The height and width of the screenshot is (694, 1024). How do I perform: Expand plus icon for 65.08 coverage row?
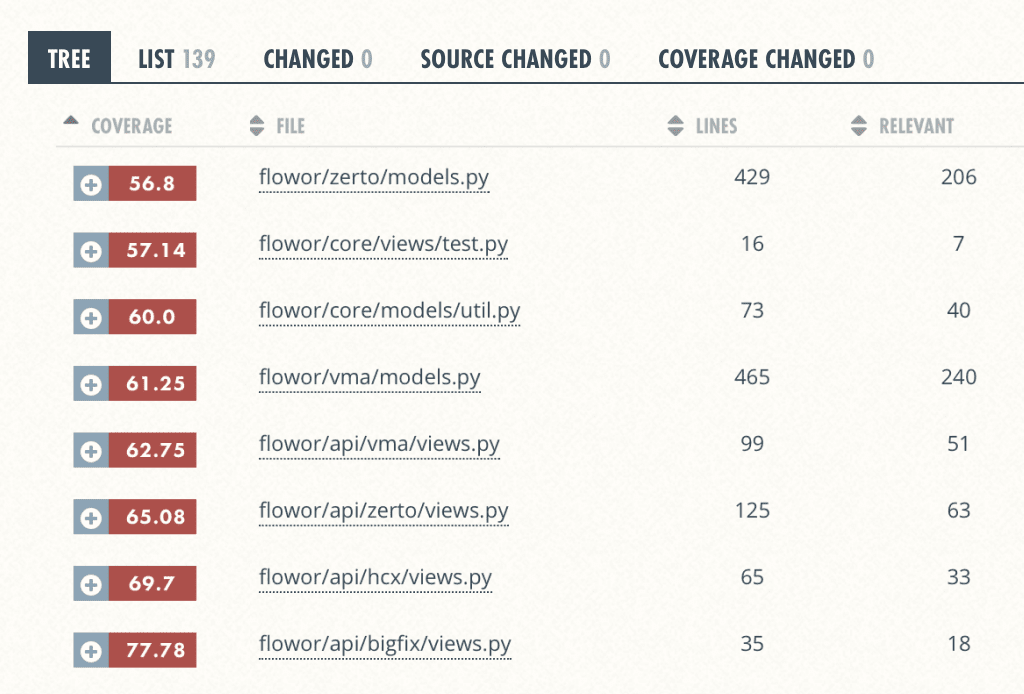tap(91, 516)
